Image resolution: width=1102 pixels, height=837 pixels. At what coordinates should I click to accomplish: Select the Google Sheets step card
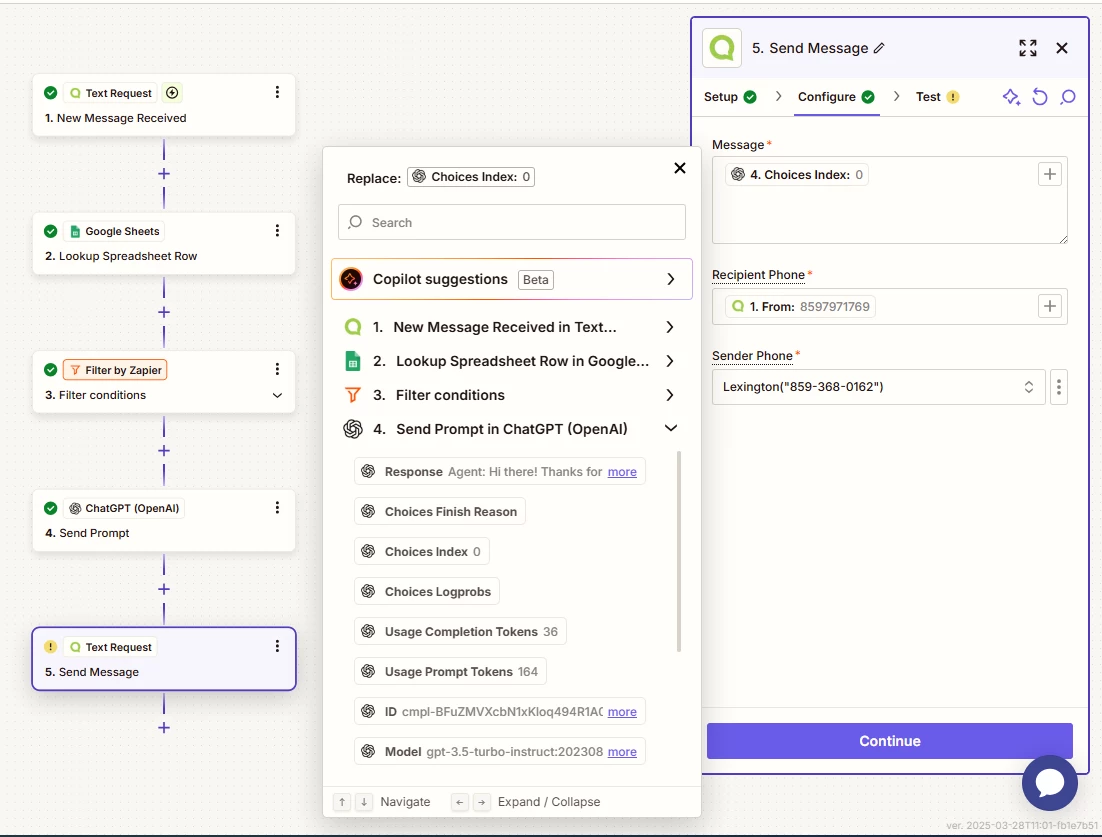(x=164, y=243)
